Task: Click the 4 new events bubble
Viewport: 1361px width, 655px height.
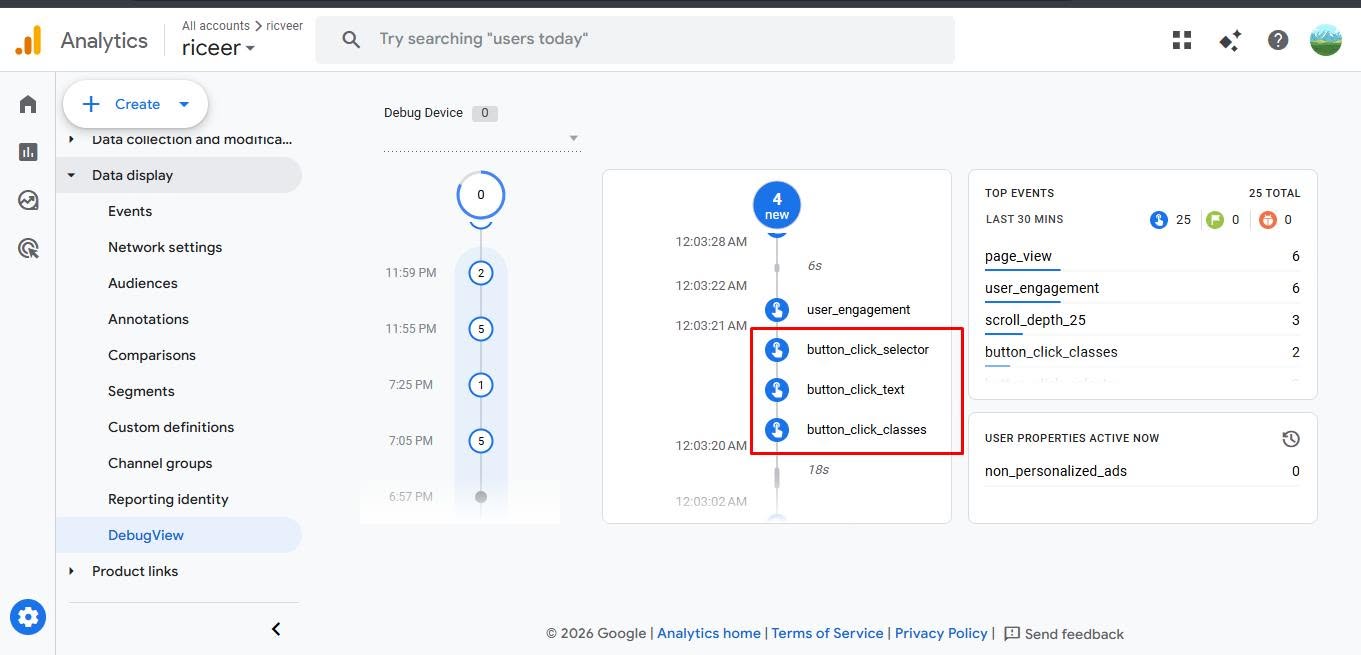Action: [x=777, y=207]
